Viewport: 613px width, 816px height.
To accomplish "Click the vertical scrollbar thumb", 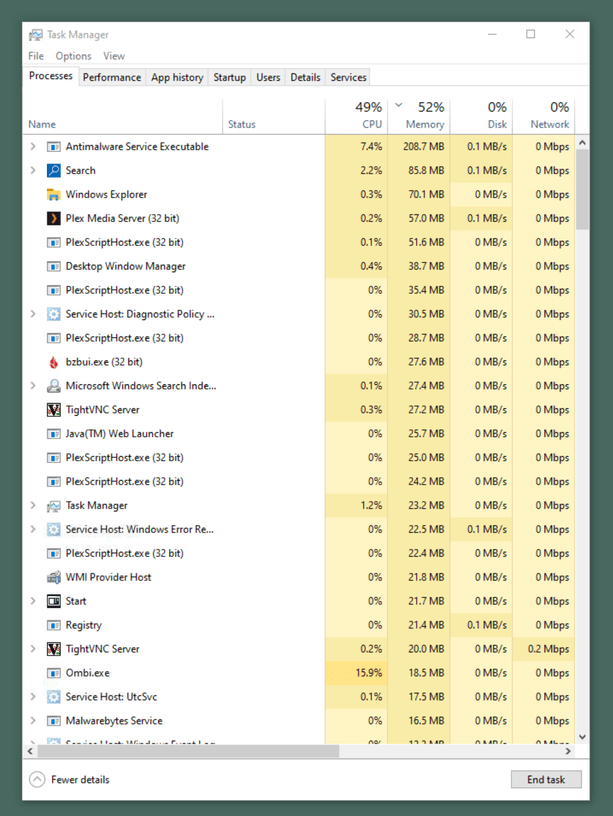I will (582, 190).
